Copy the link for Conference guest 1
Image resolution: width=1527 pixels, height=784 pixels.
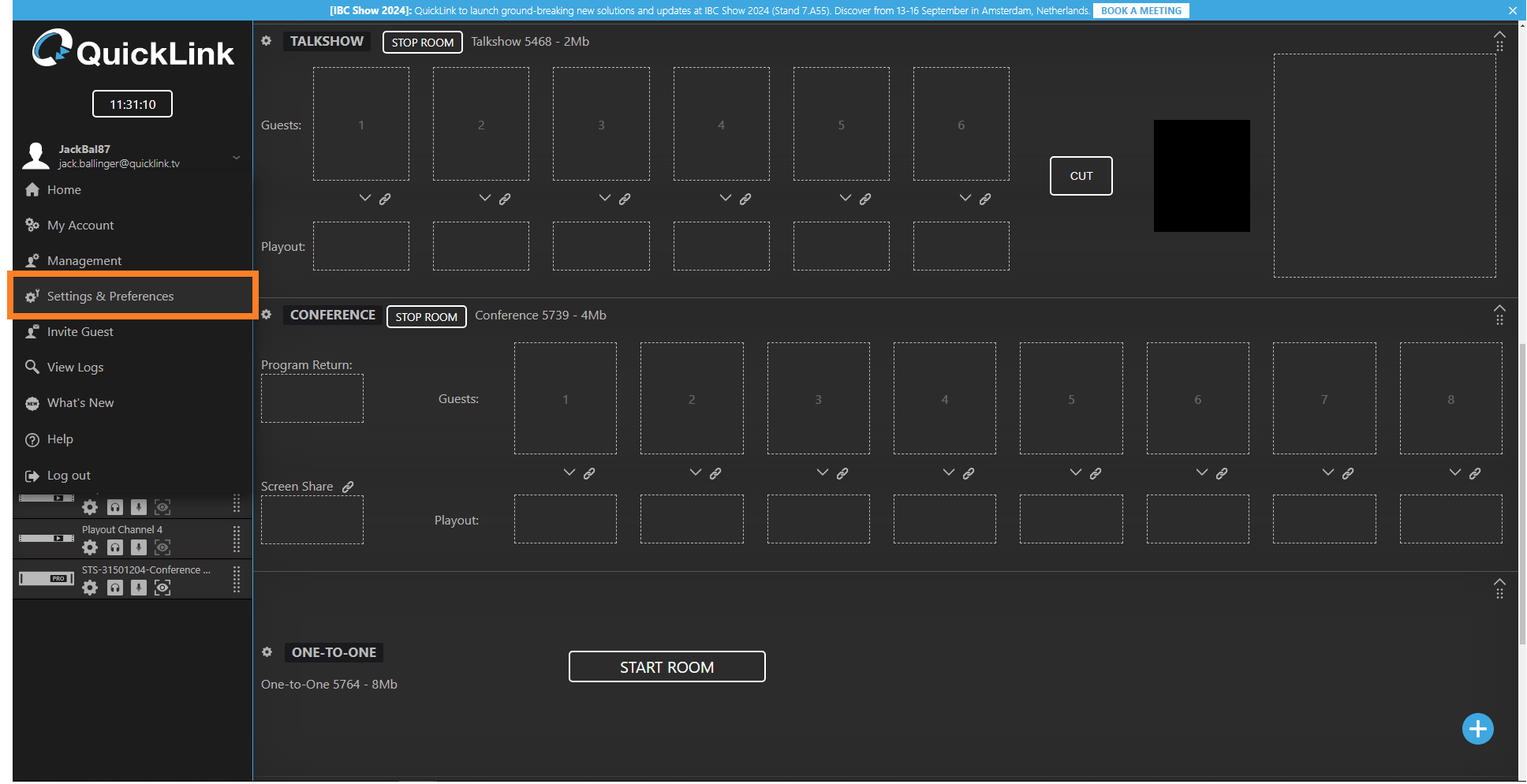pyautogui.click(x=589, y=473)
